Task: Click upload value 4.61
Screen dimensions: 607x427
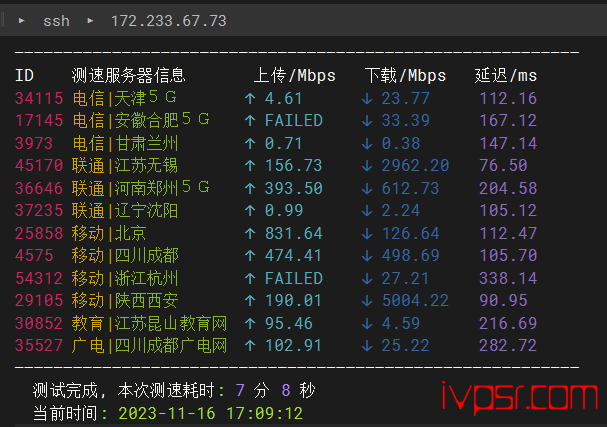Action: tap(283, 98)
